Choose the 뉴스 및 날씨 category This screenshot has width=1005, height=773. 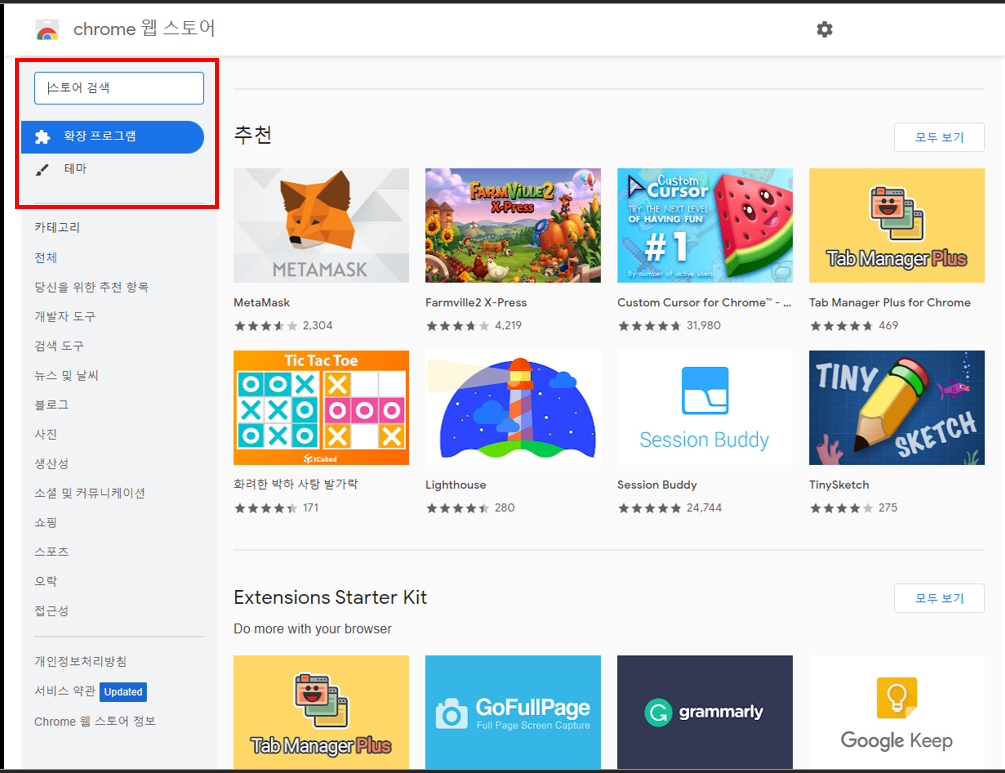[66, 376]
